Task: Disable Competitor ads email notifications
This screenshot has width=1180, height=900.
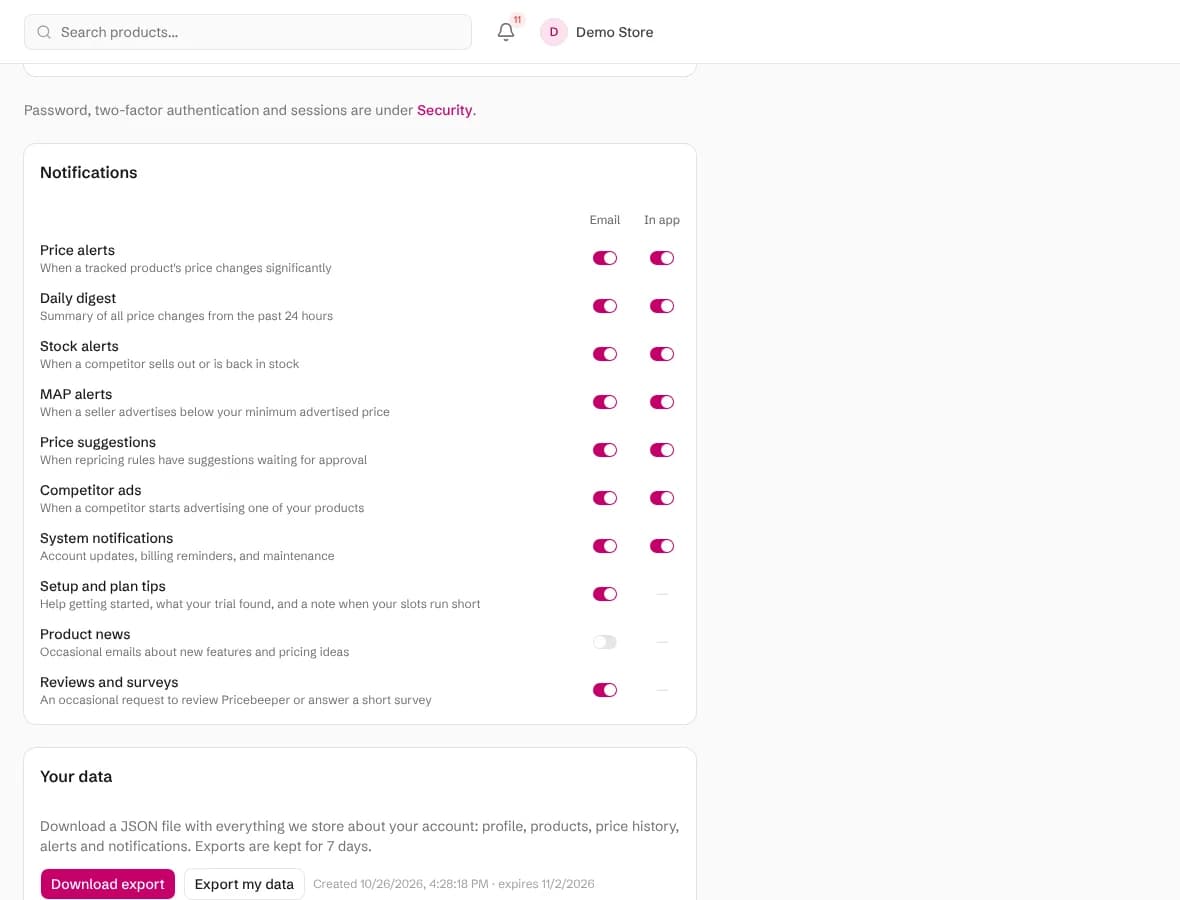Action: [x=604, y=498]
